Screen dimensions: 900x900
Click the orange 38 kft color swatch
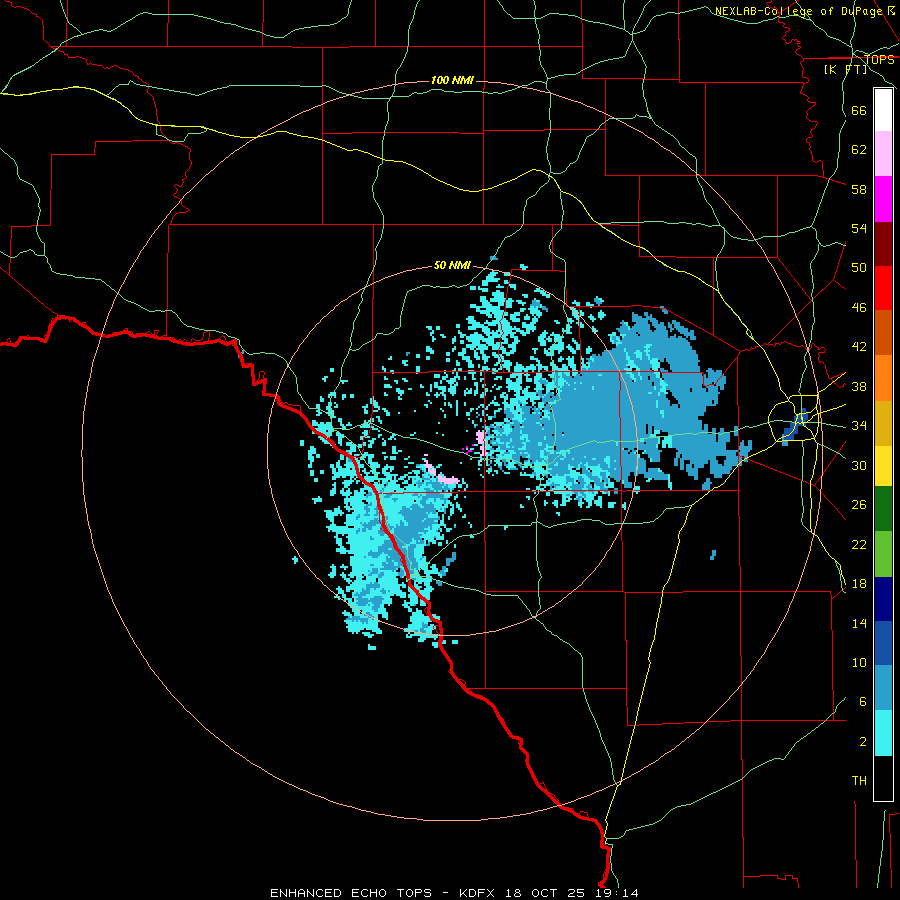883,378
